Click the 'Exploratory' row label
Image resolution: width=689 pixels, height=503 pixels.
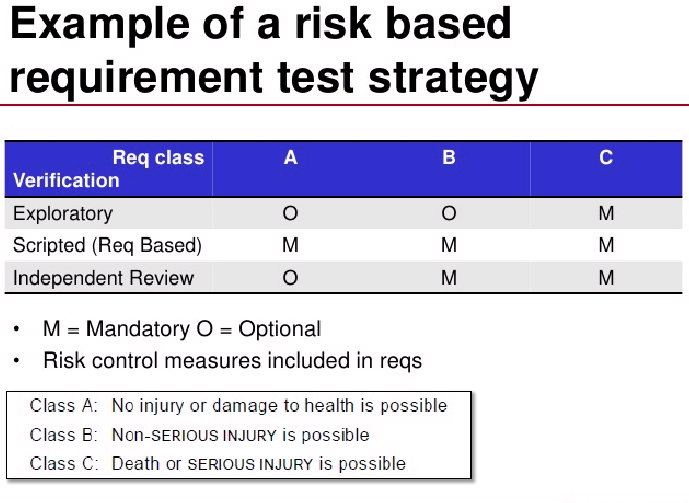tap(63, 214)
